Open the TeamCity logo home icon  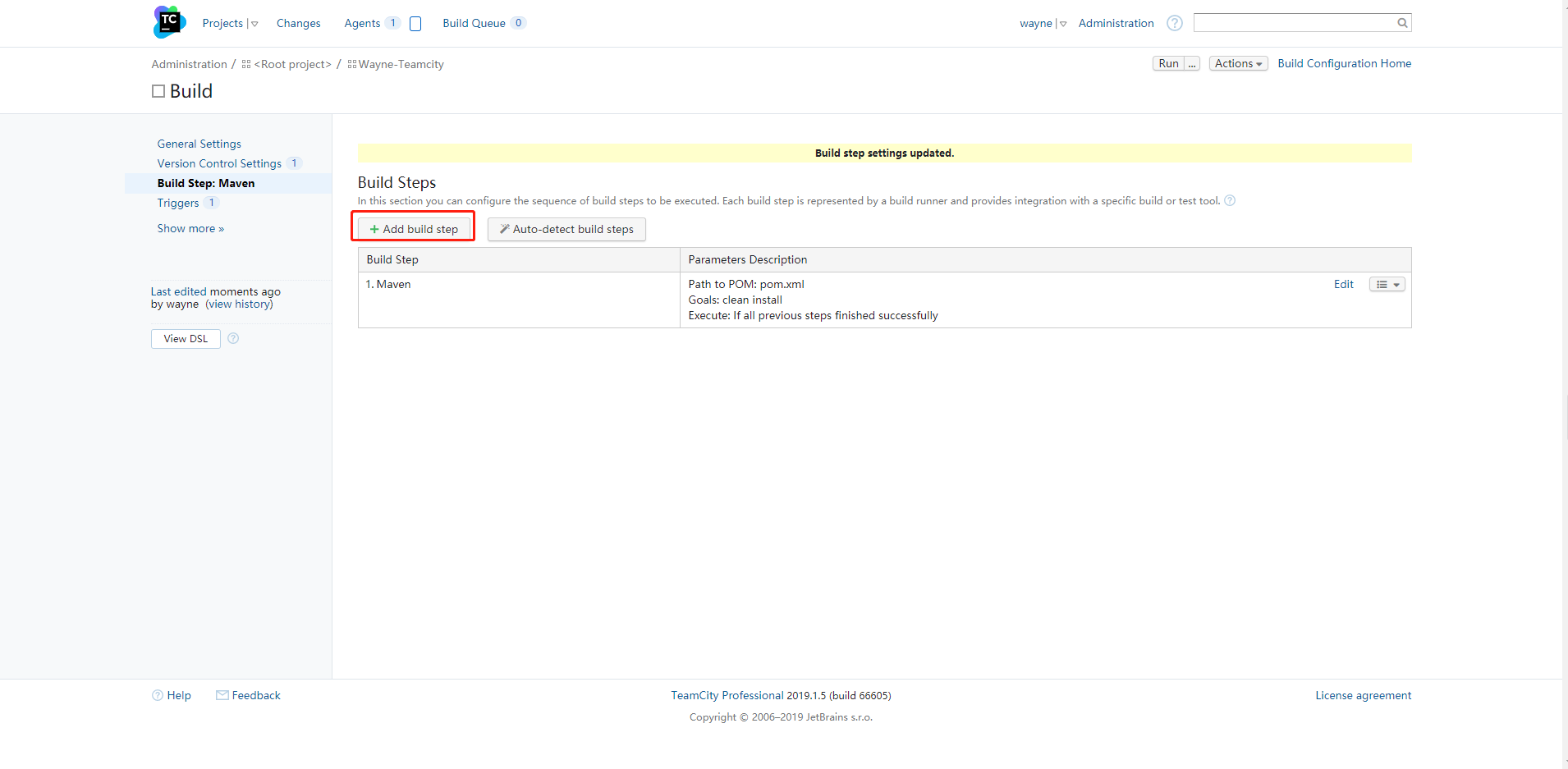[169, 22]
